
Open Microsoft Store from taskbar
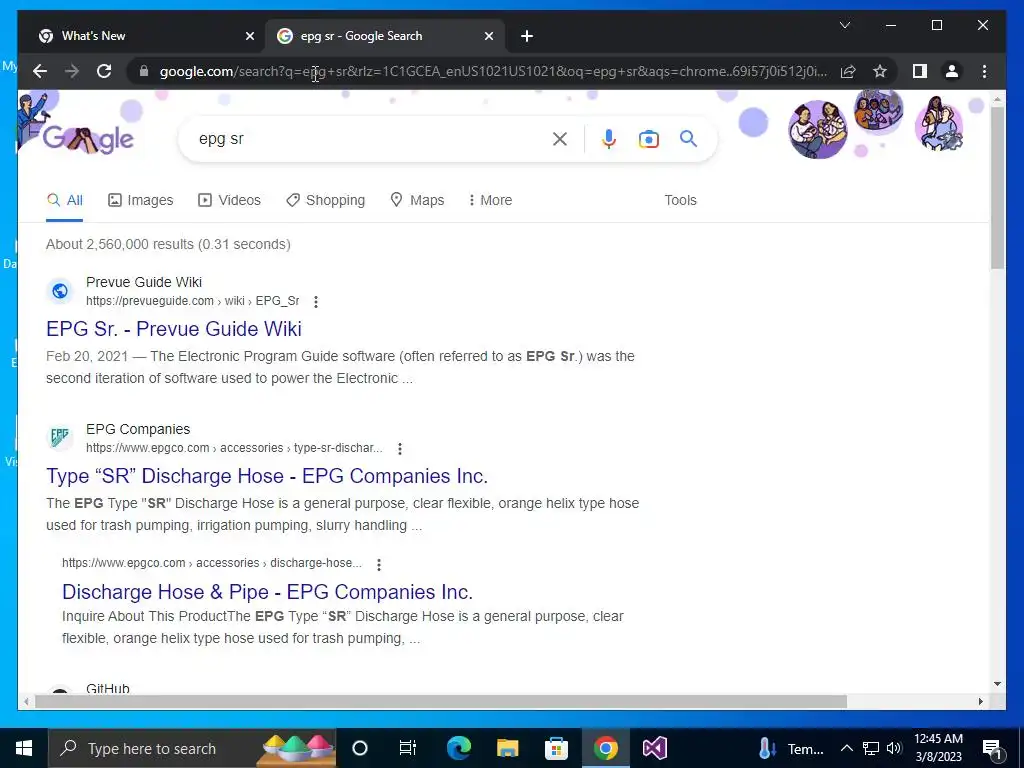click(556, 748)
